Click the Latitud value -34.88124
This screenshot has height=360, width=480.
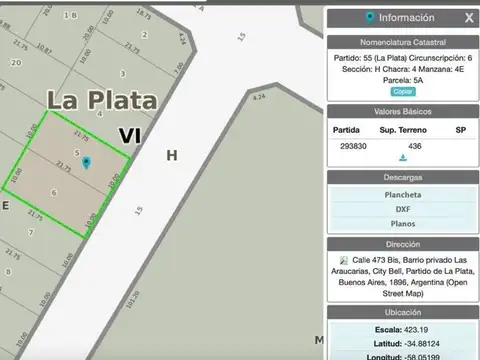tap(423, 344)
